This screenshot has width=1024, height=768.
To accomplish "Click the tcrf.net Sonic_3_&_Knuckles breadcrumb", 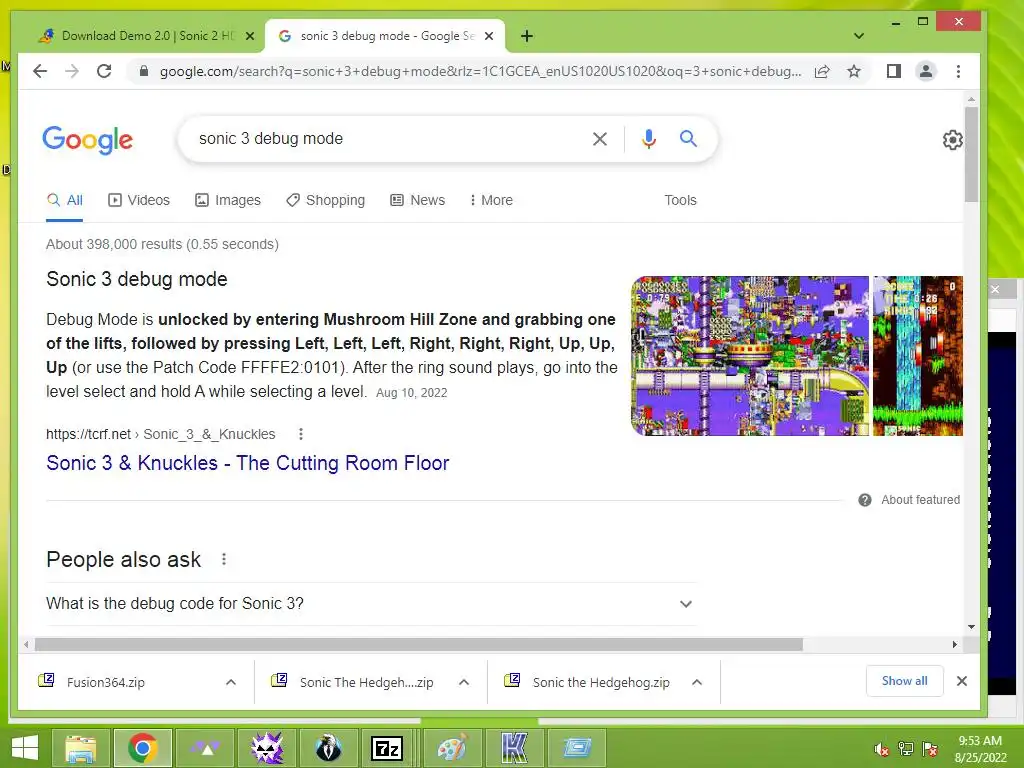I will pos(161,434).
